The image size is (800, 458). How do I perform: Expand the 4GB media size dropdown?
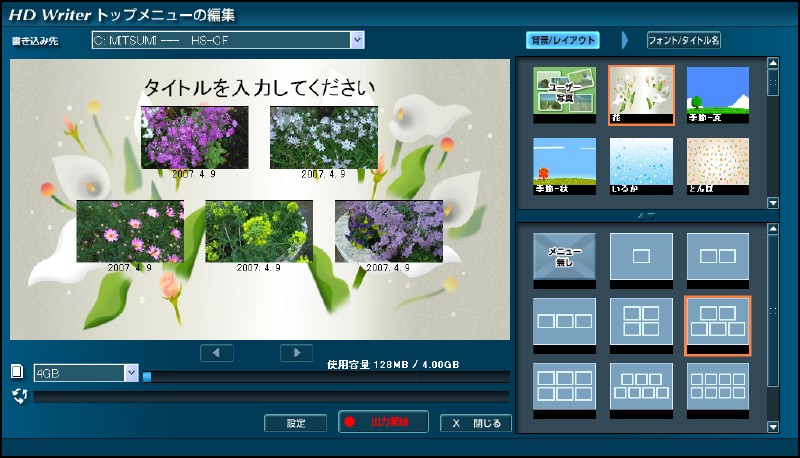point(131,373)
